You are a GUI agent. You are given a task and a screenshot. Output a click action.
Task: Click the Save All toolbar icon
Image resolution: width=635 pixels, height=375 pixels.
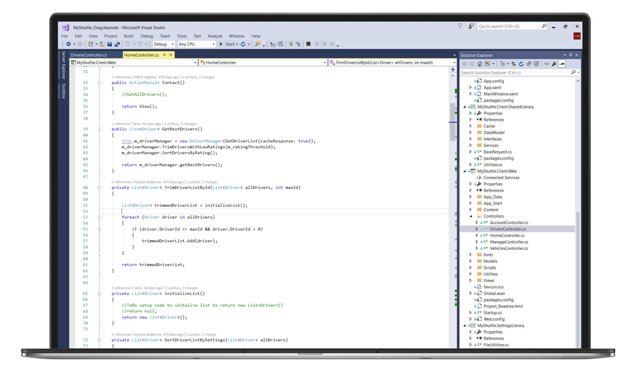(117, 44)
